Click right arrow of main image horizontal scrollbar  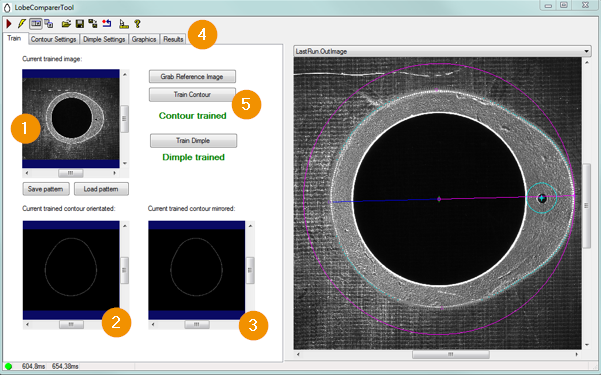coord(577,355)
